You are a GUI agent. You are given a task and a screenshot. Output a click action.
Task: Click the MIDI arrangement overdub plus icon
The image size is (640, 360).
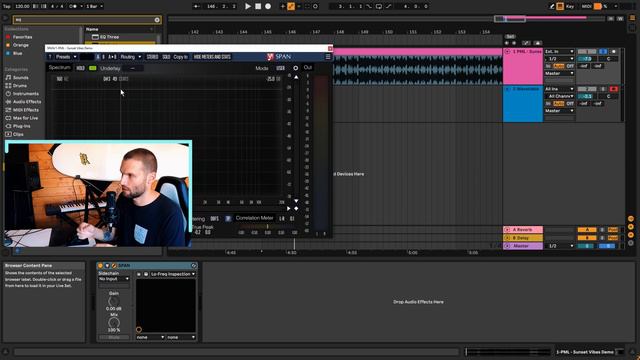click(282, 6)
